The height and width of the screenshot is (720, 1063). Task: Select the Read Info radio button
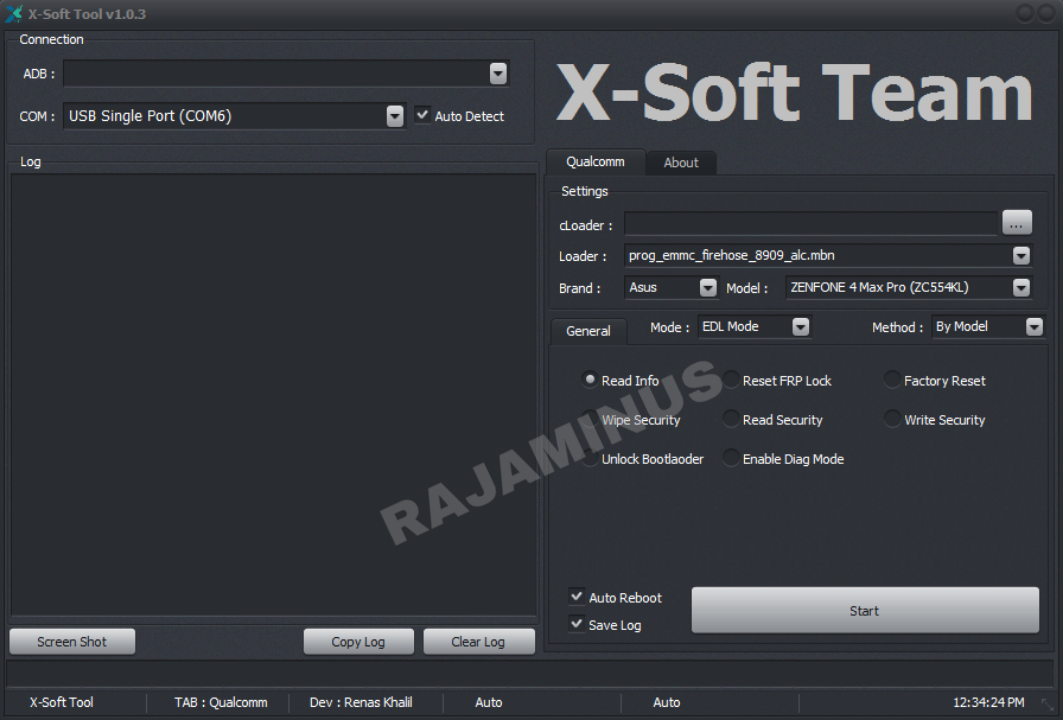(x=590, y=380)
